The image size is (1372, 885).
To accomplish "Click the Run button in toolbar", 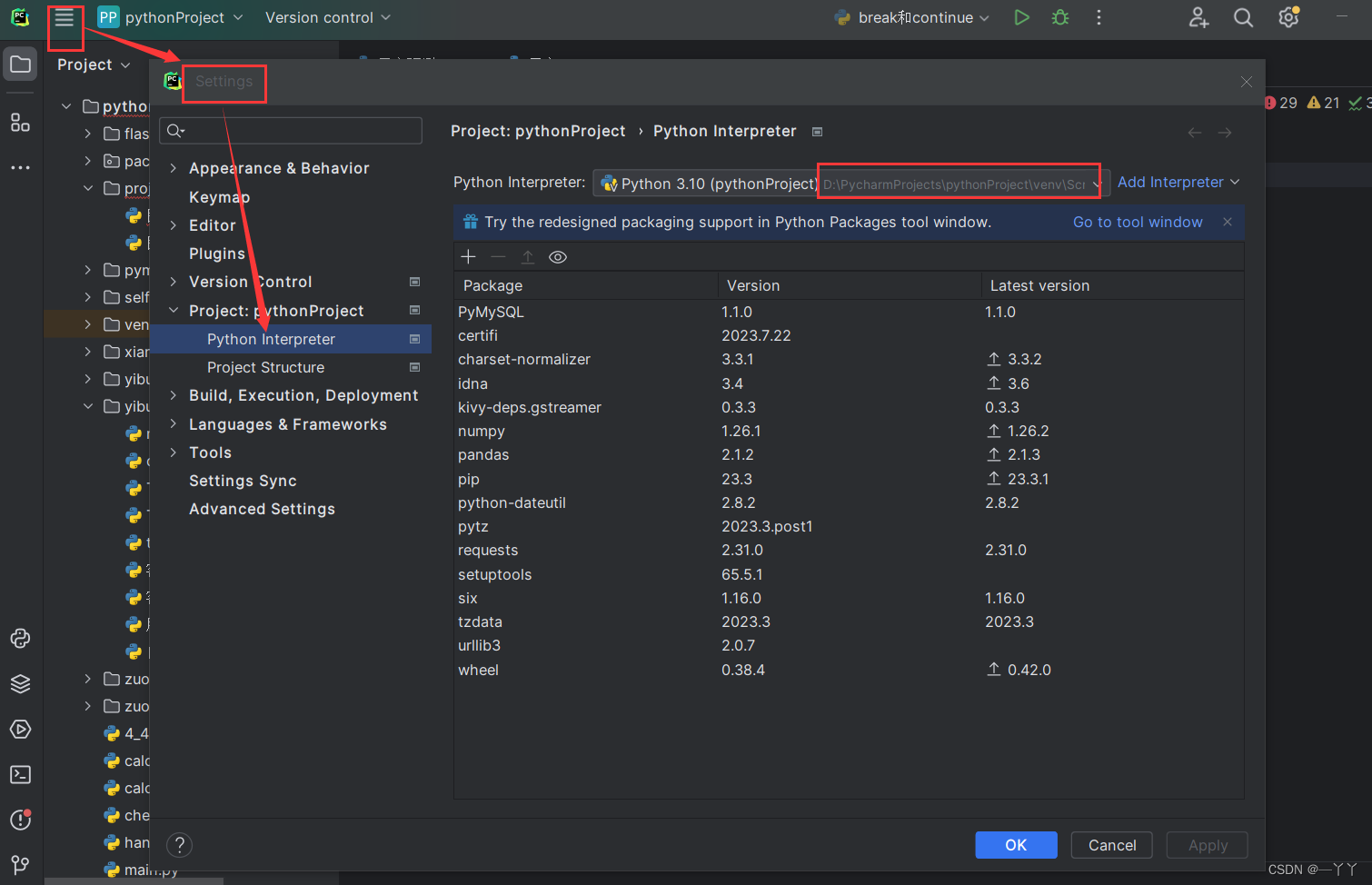I will [1021, 17].
